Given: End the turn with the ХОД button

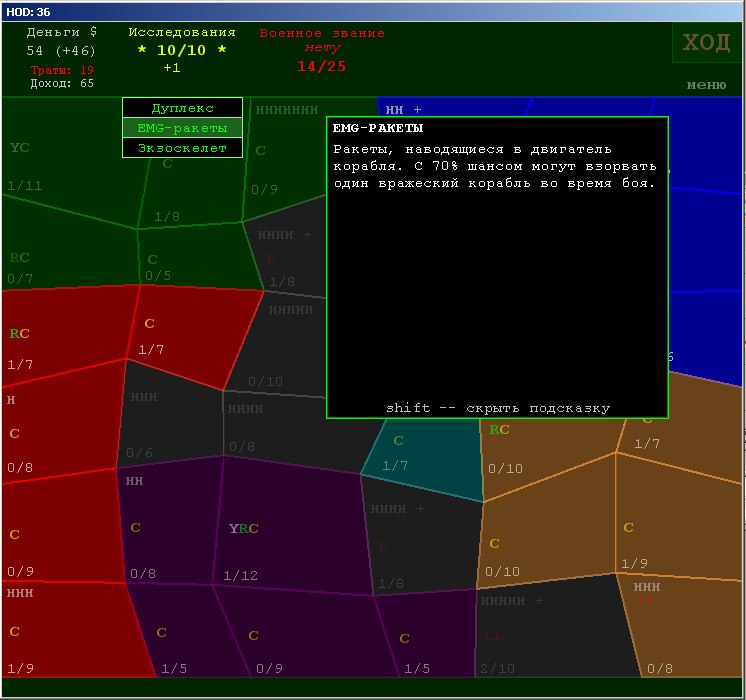Looking at the screenshot, I should point(706,42).
